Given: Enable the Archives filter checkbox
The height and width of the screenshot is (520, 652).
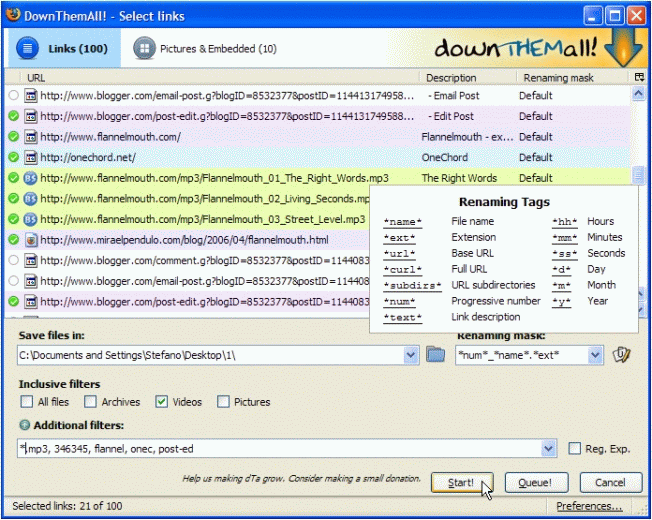Looking at the screenshot, I should pos(90,402).
